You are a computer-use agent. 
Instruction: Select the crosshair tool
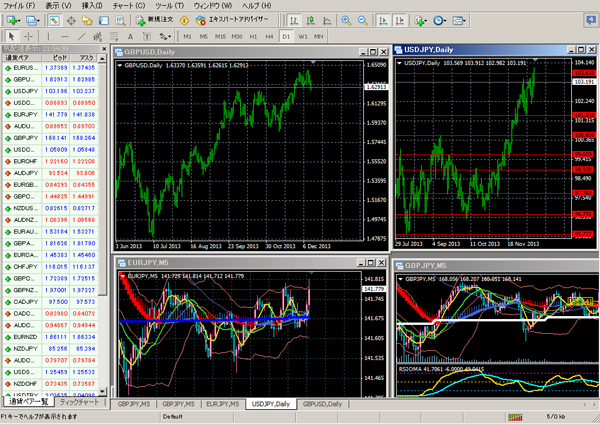tap(29, 36)
